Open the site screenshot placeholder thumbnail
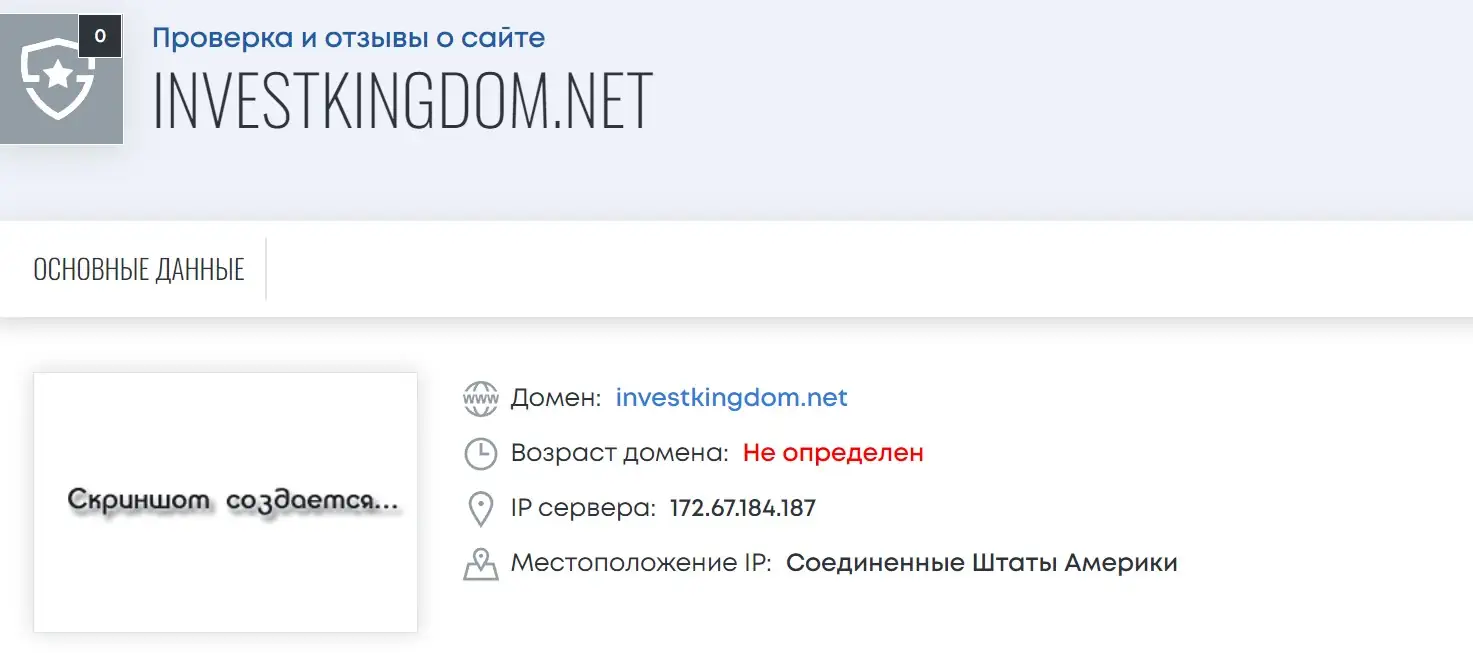Image resolution: width=1473 pixels, height=653 pixels. (x=225, y=502)
